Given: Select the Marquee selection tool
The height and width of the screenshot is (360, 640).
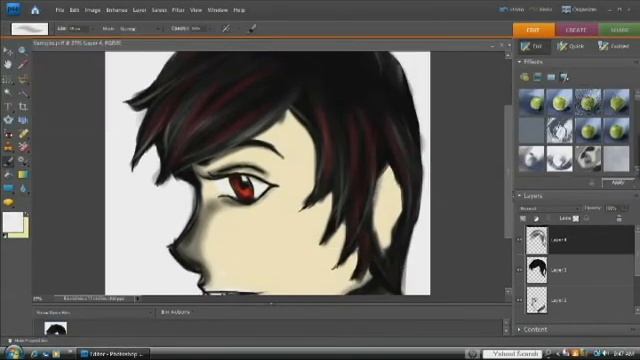Looking at the screenshot, I should click(x=8, y=79).
